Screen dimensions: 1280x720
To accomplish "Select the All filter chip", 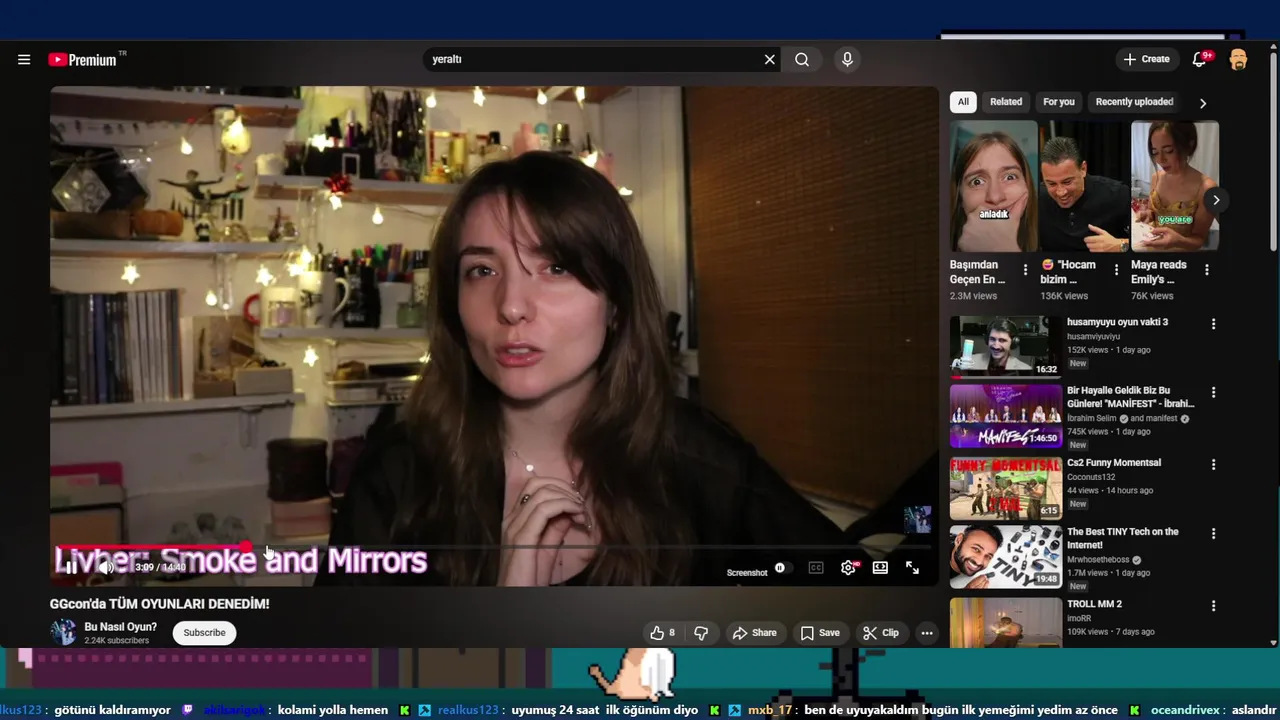I will 963,102.
